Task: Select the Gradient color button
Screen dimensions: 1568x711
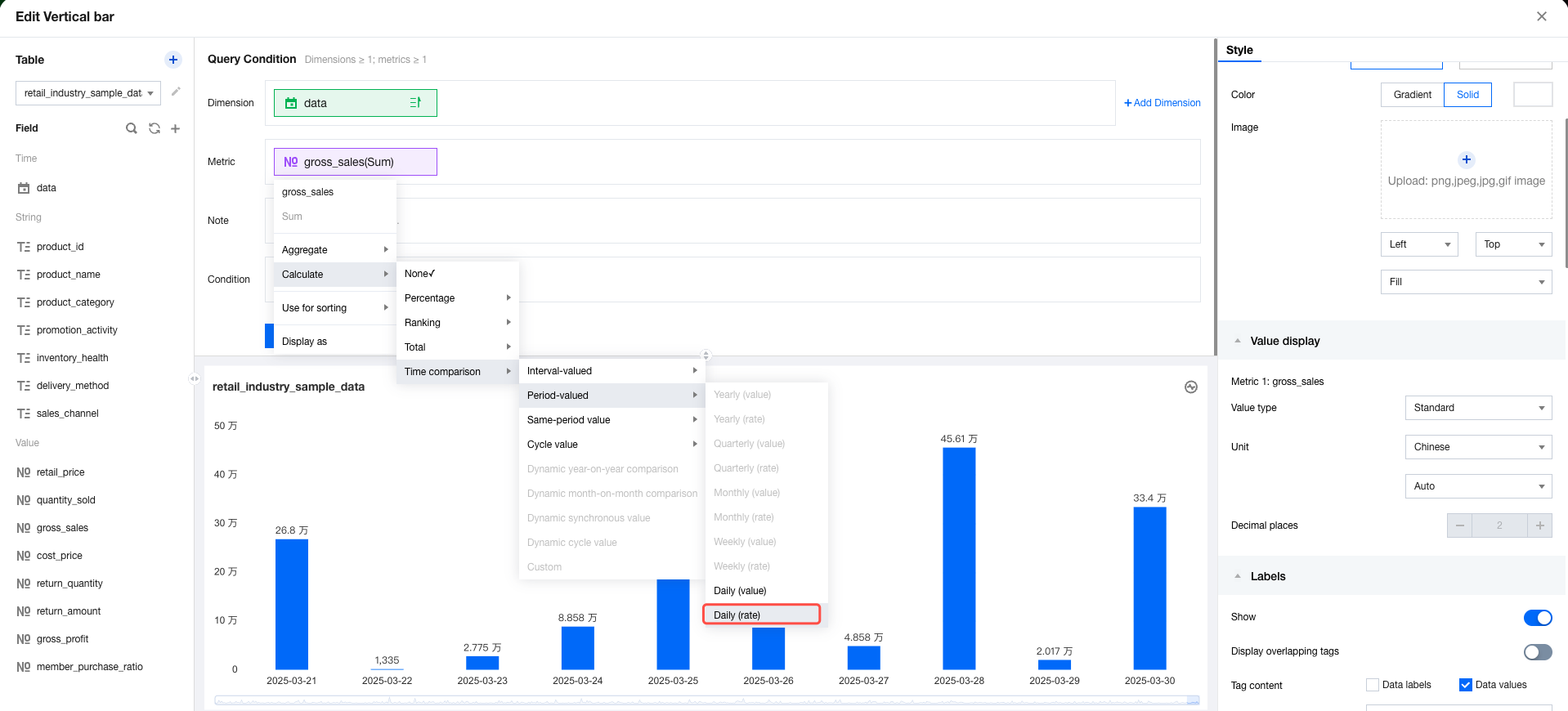Action: pyautogui.click(x=1412, y=95)
